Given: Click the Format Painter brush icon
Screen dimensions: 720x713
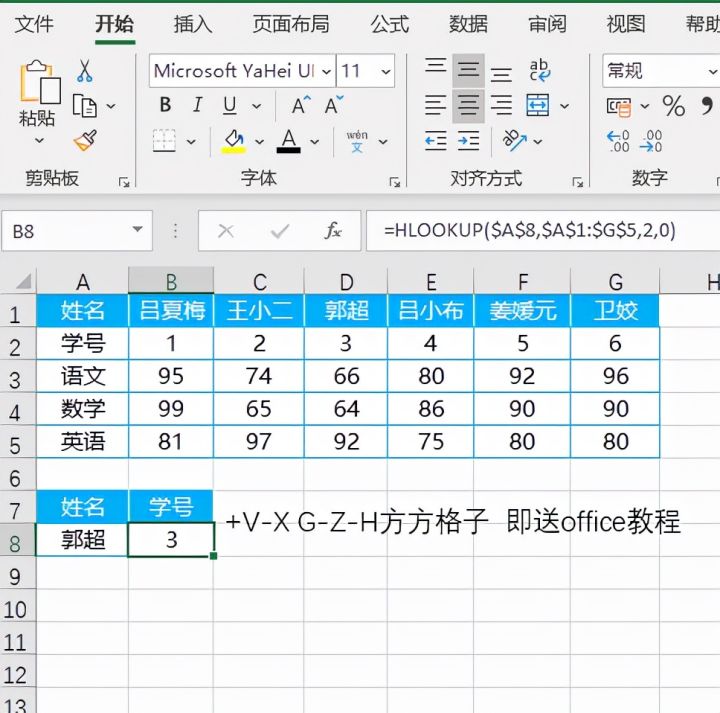Looking at the screenshot, I should pos(85,140).
